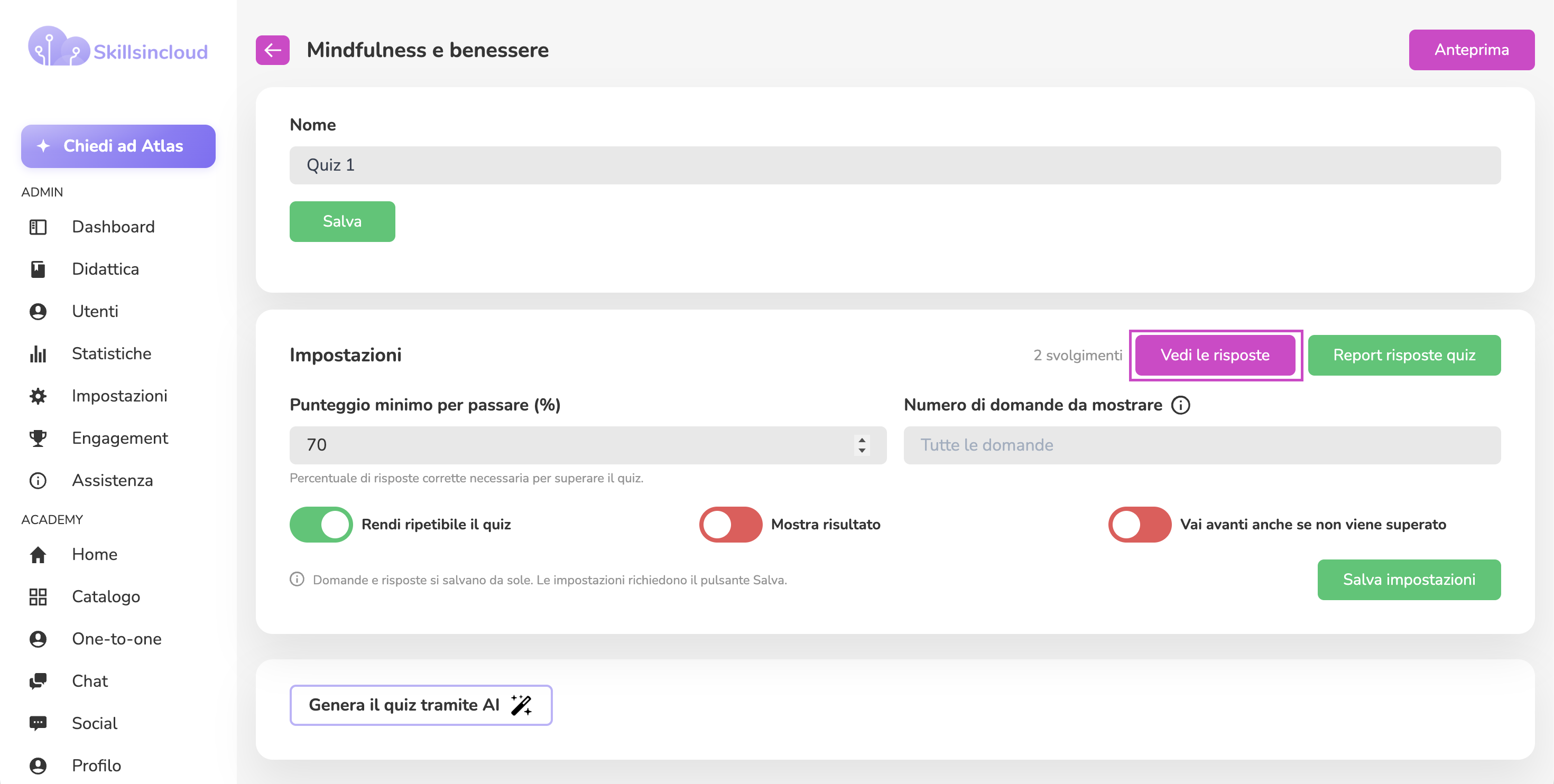Open Didattica in the sidebar menu

(x=106, y=269)
